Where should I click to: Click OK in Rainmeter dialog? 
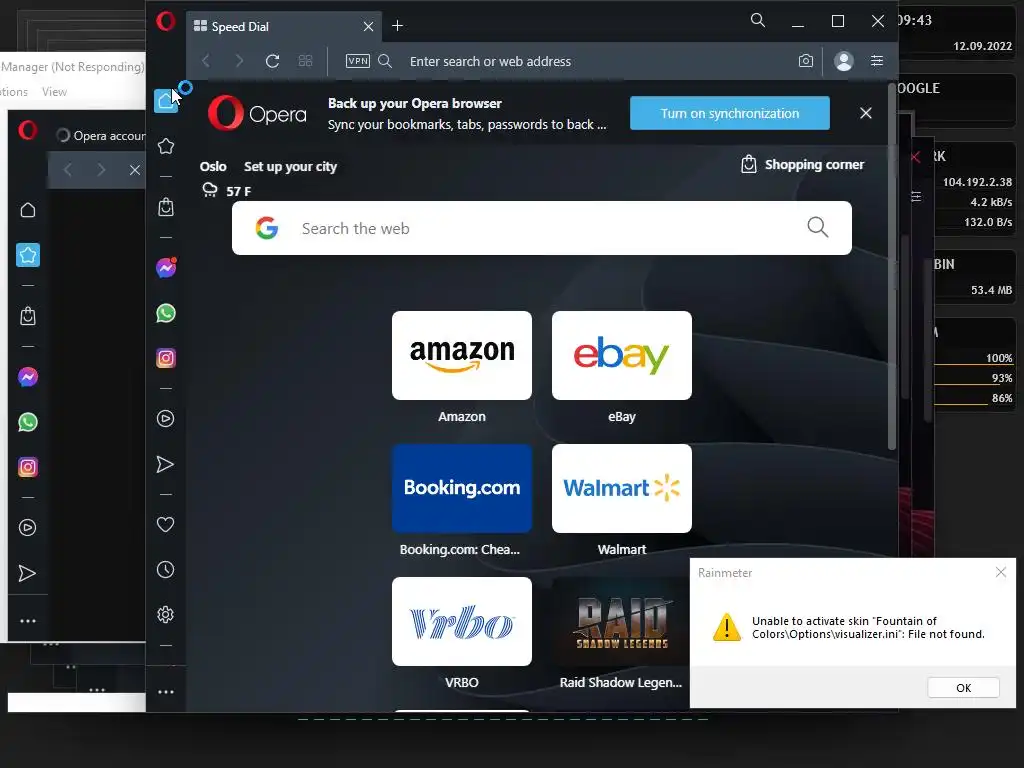(x=963, y=688)
